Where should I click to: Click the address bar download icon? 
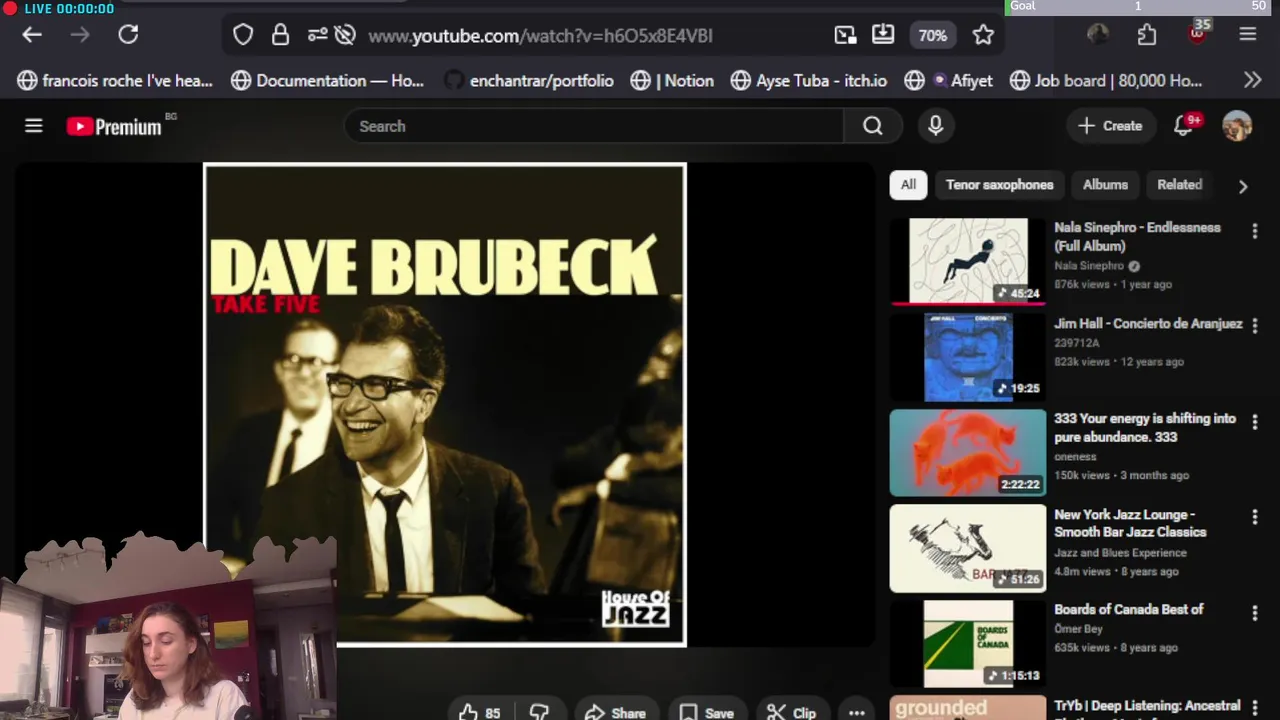(883, 35)
